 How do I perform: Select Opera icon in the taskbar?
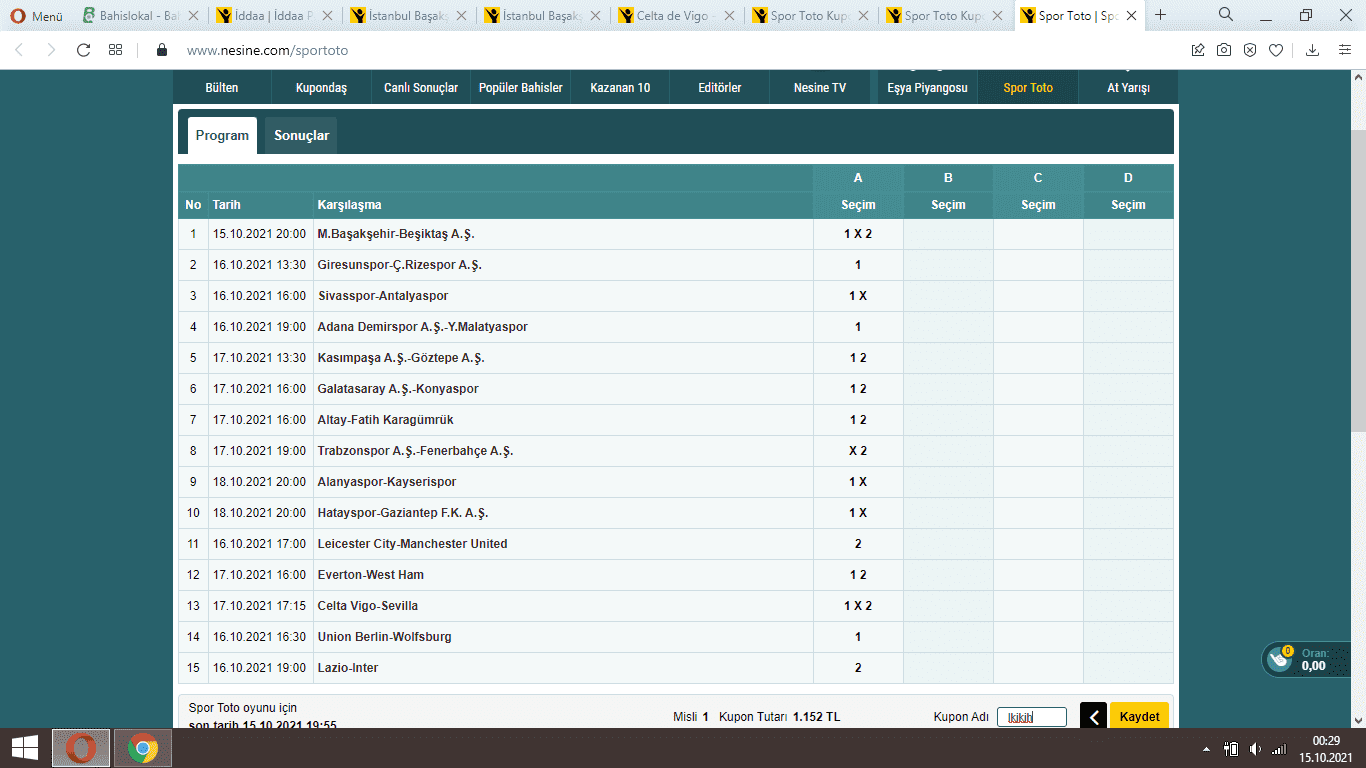click(x=82, y=748)
